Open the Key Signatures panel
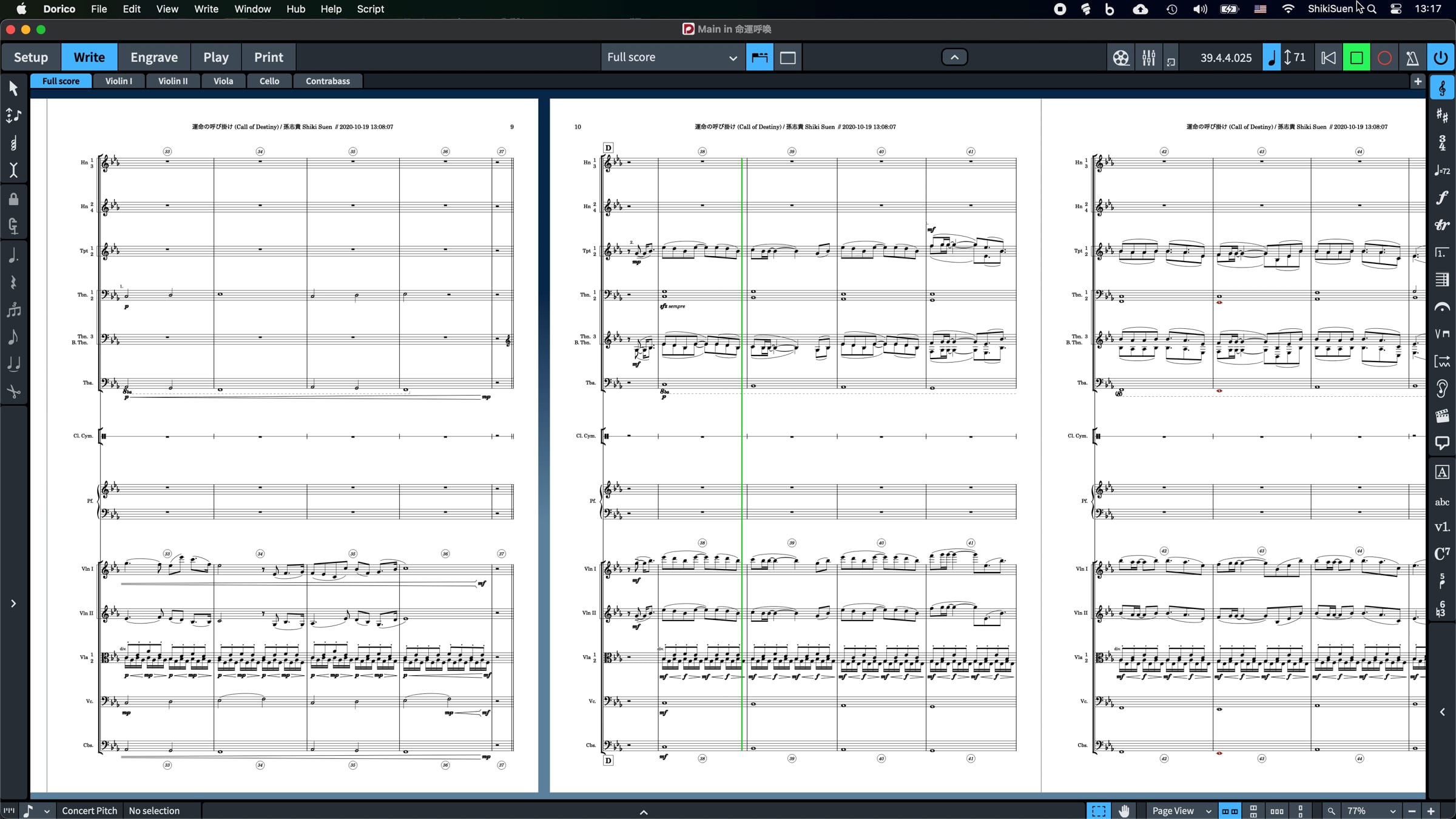 1442,115
